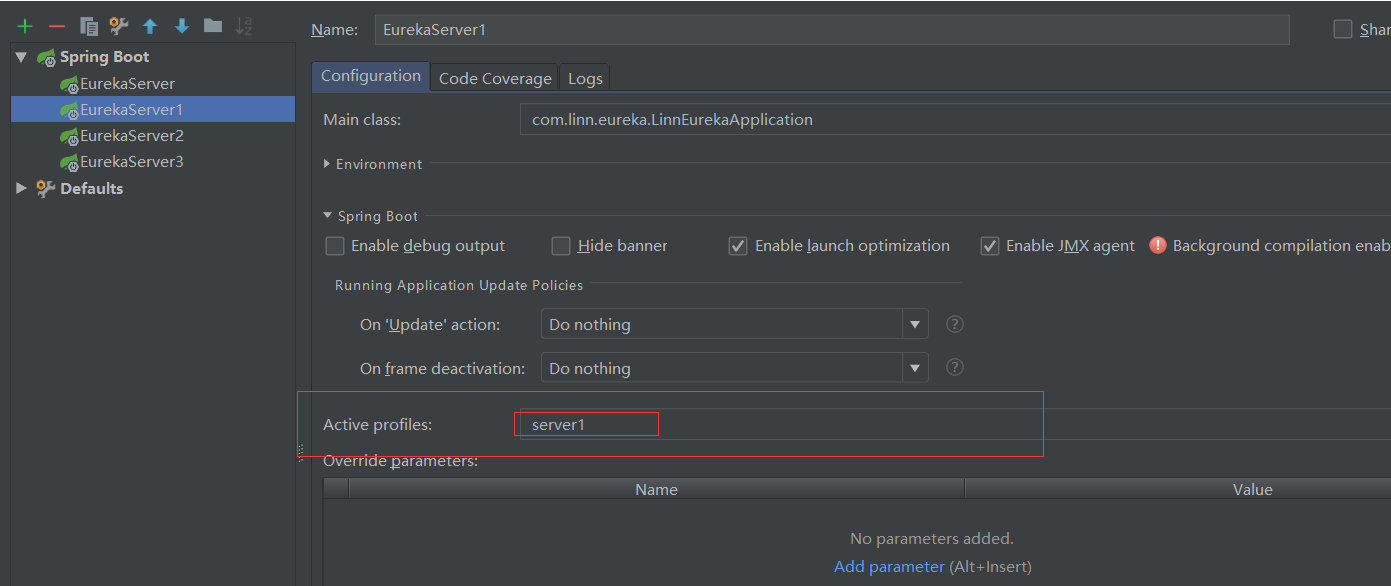Copy the selected configuration
Image resolution: width=1391 pixels, height=586 pixels.
coord(88,26)
